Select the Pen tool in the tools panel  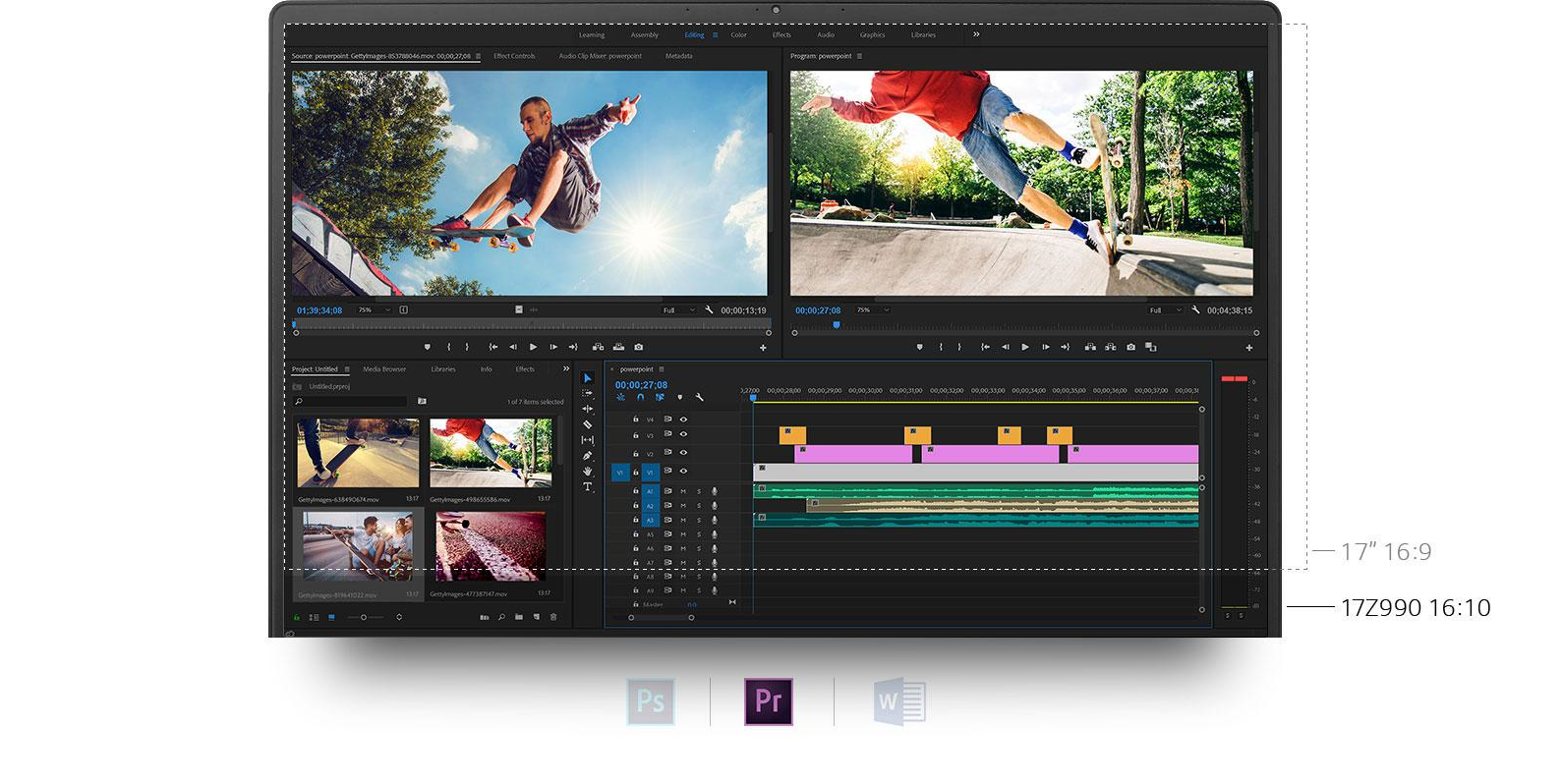point(588,456)
